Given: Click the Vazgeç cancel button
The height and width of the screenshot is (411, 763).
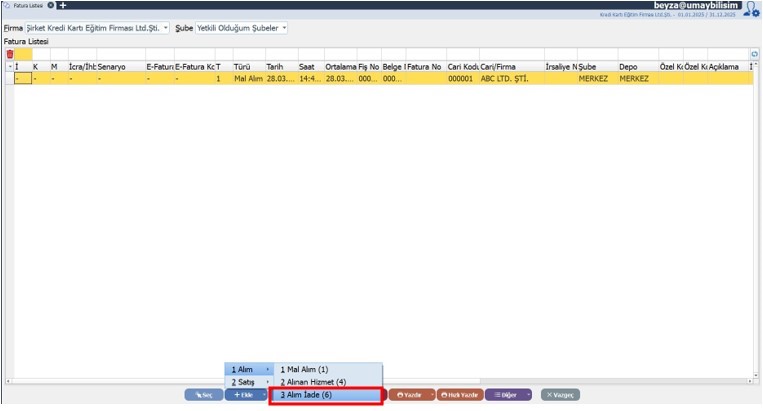Looking at the screenshot, I should (560, 395).
